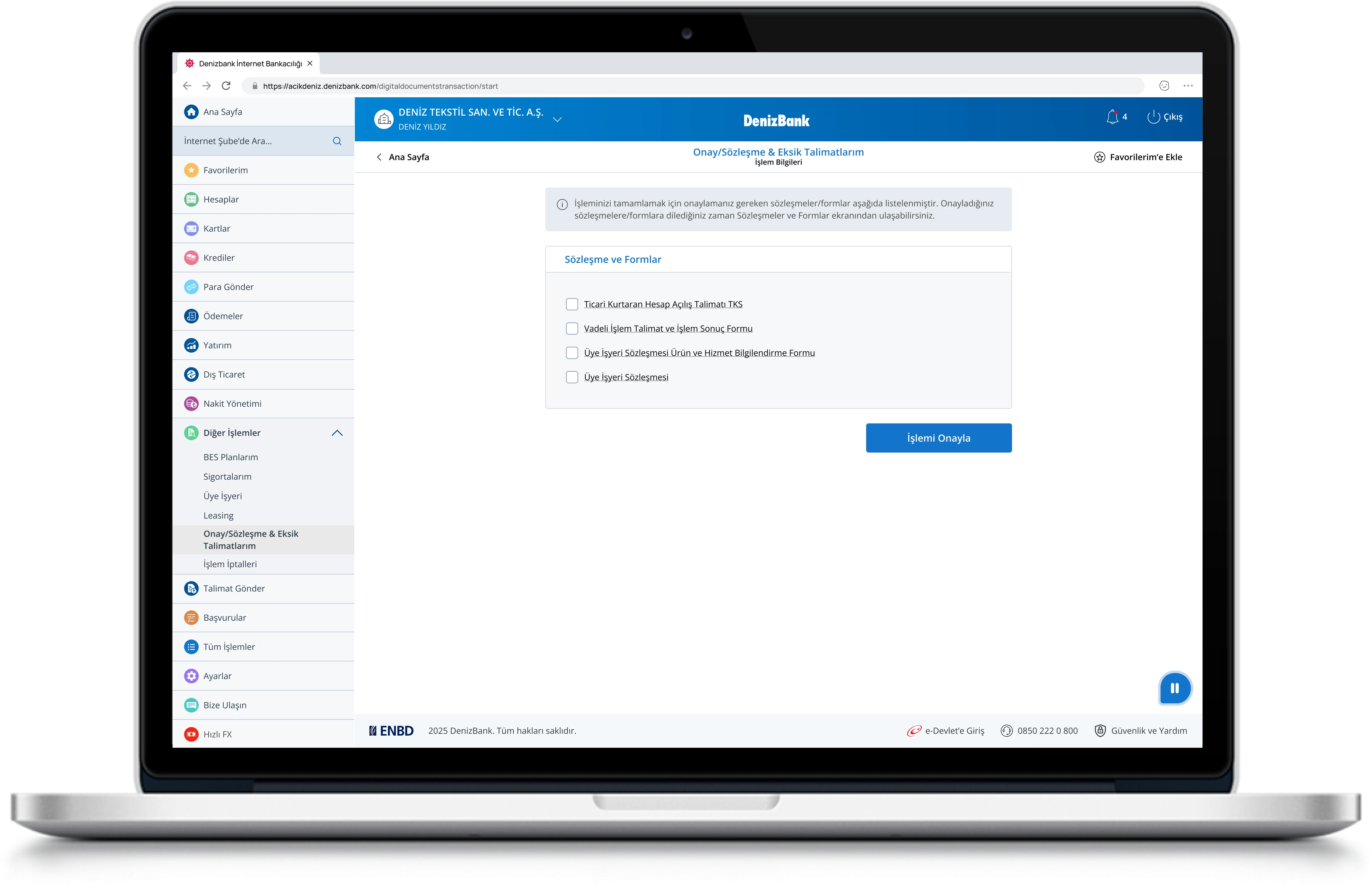
Task: Click the company building icon in header
Action: pos(384,119)
